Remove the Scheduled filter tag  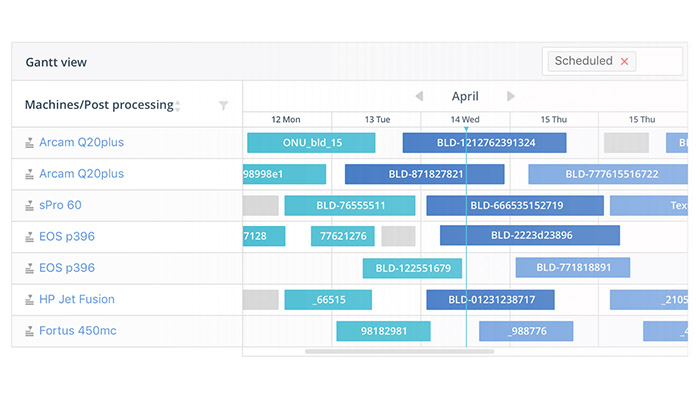(x=624, y=62)
